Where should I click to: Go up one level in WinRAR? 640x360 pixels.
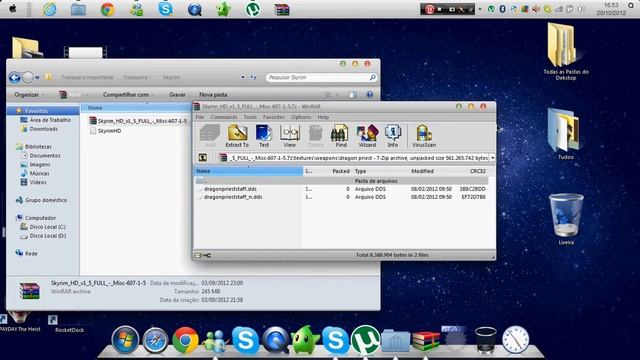(x=202, y=158)
